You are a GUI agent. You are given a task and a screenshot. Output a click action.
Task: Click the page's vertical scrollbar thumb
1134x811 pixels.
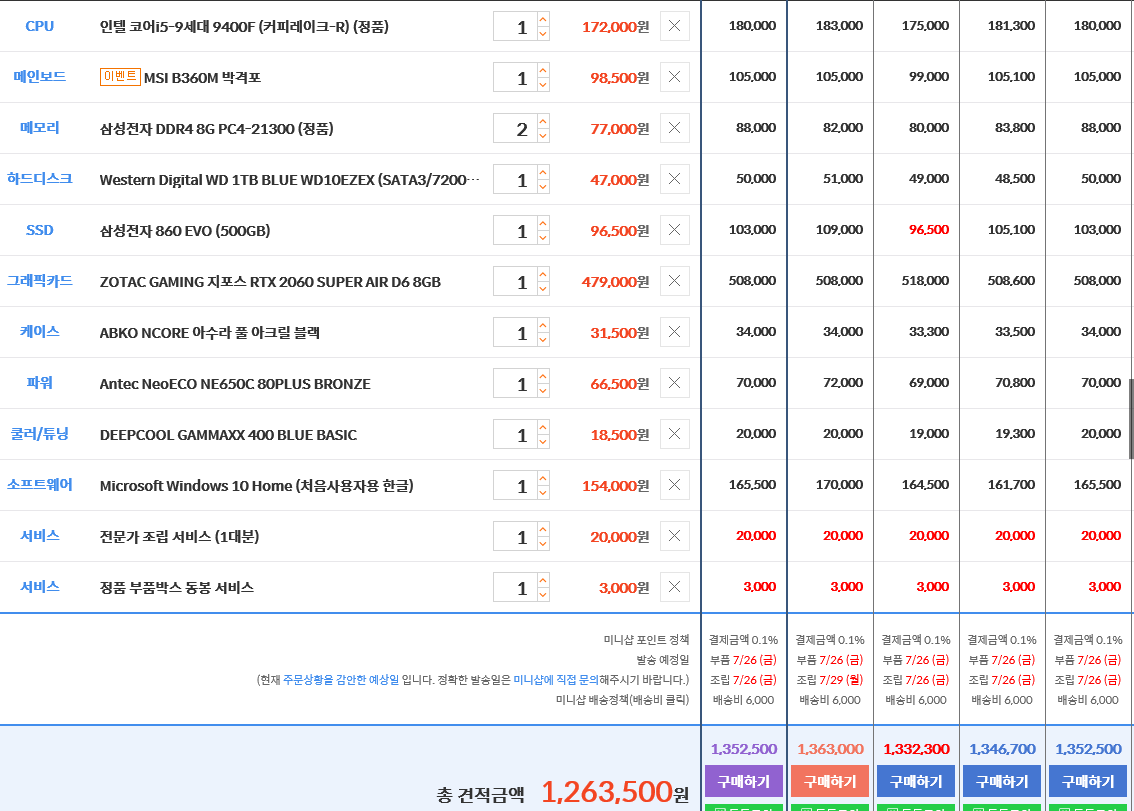click(x=1131, y=418)
